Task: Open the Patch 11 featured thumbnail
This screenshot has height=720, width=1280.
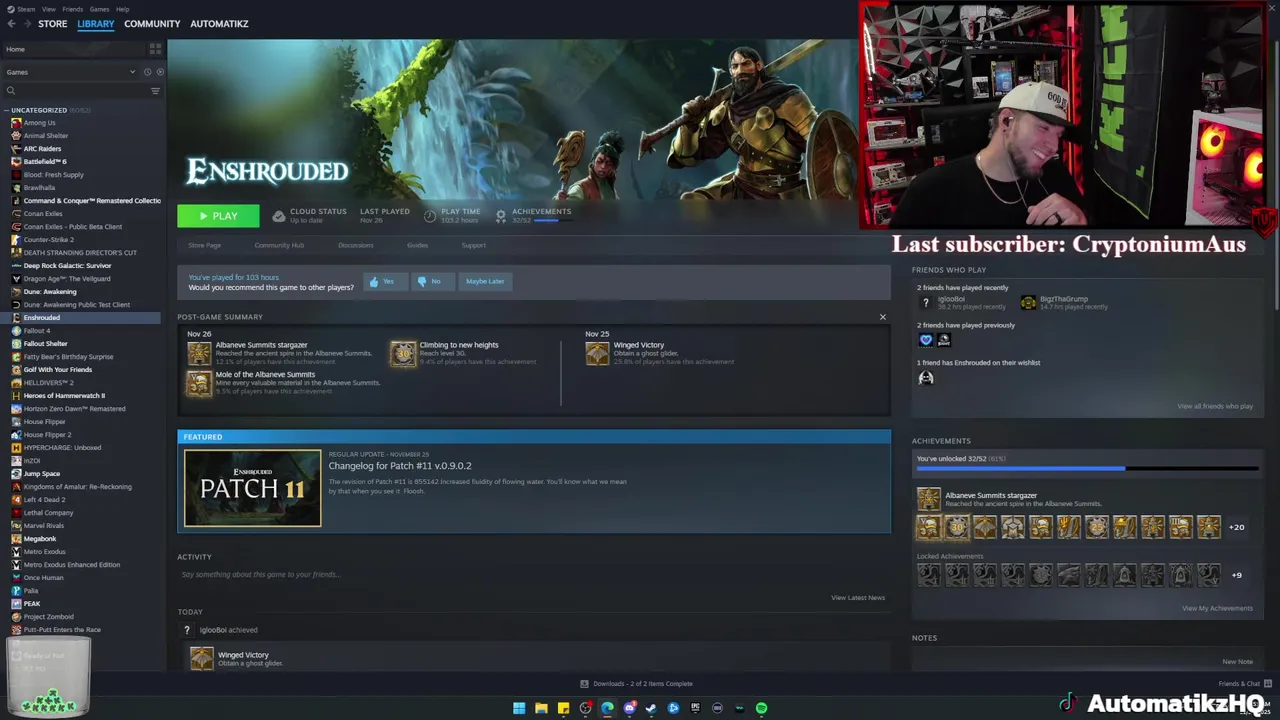Action: pyautogui.click(x=252, y=488)
